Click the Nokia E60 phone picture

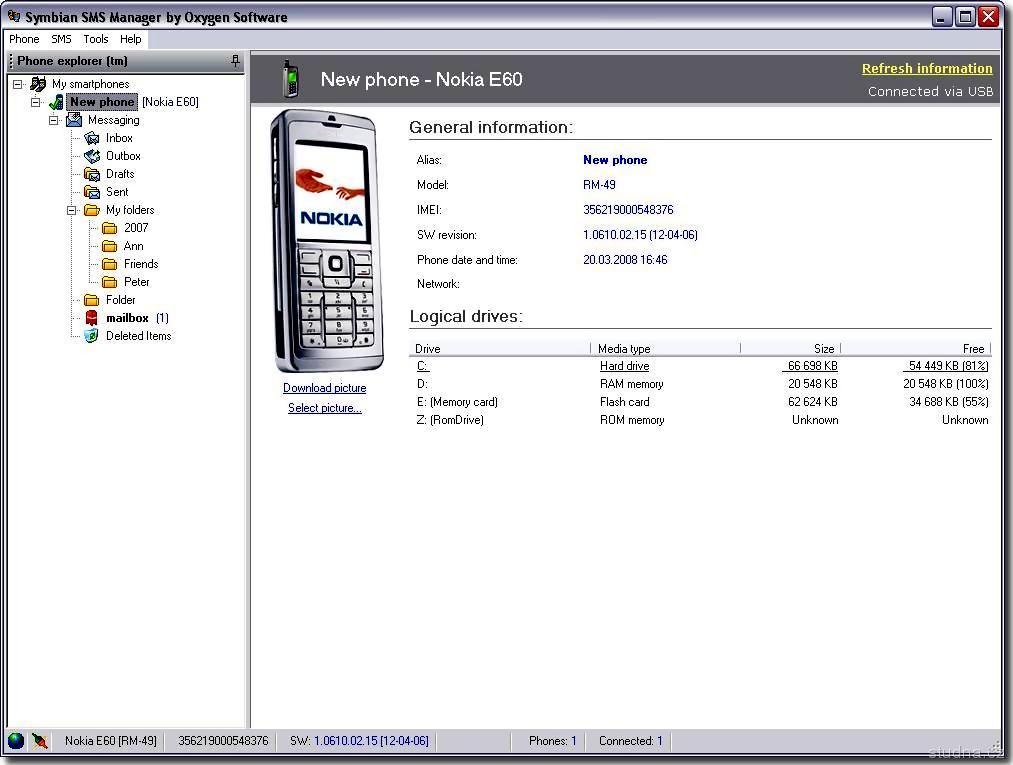coord(325,240)
